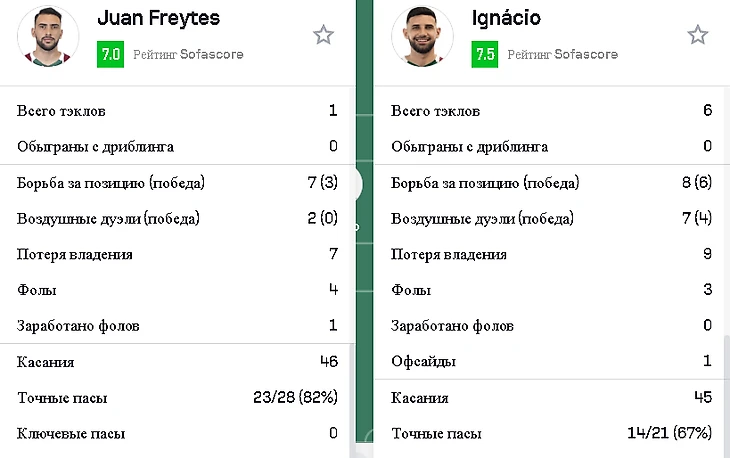
Task: Click the star icon beside Ignácio
Action: click(697, 36)
